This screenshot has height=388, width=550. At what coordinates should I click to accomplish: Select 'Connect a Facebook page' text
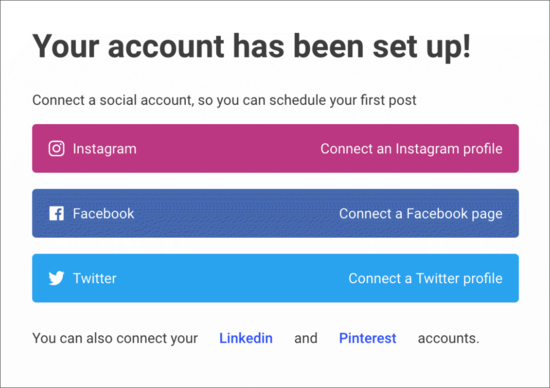tap(421, 214)
